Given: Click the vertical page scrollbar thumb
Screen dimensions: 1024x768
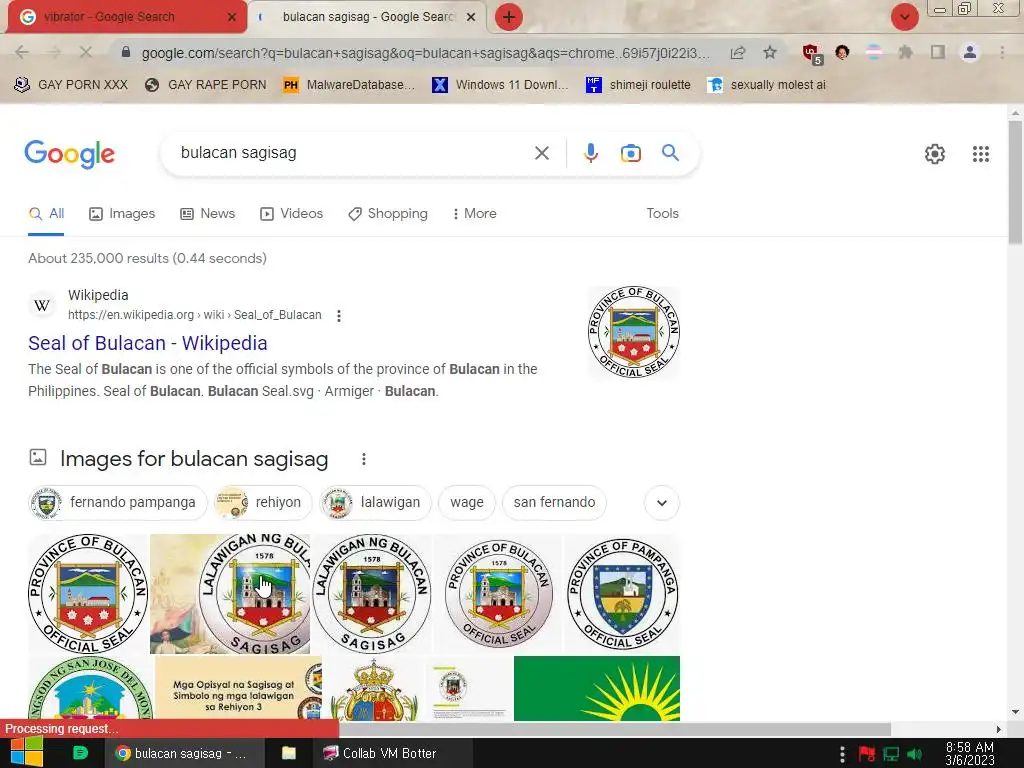Looking at the screenshot, I should [1015, 182].
